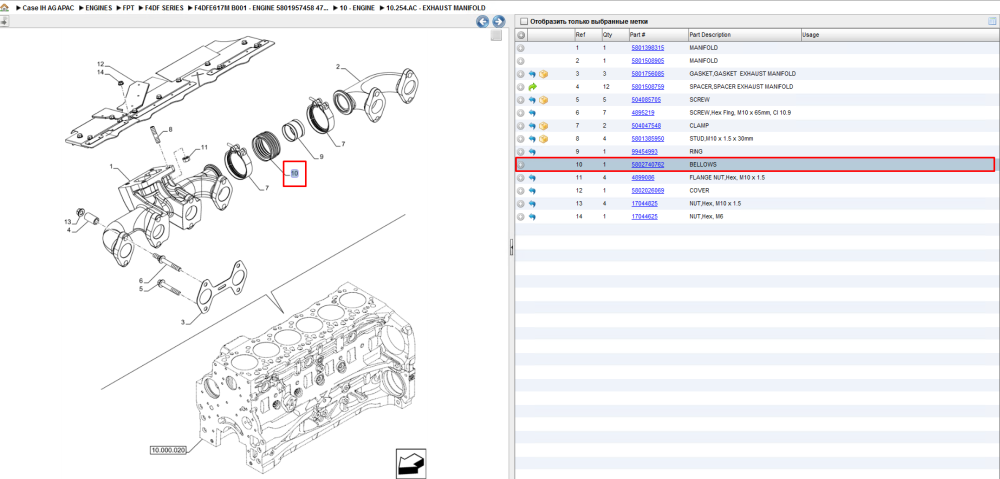Click the small toolbar icon below home
This screenshot has width=1000, height=479.
[x=4, y=21]
